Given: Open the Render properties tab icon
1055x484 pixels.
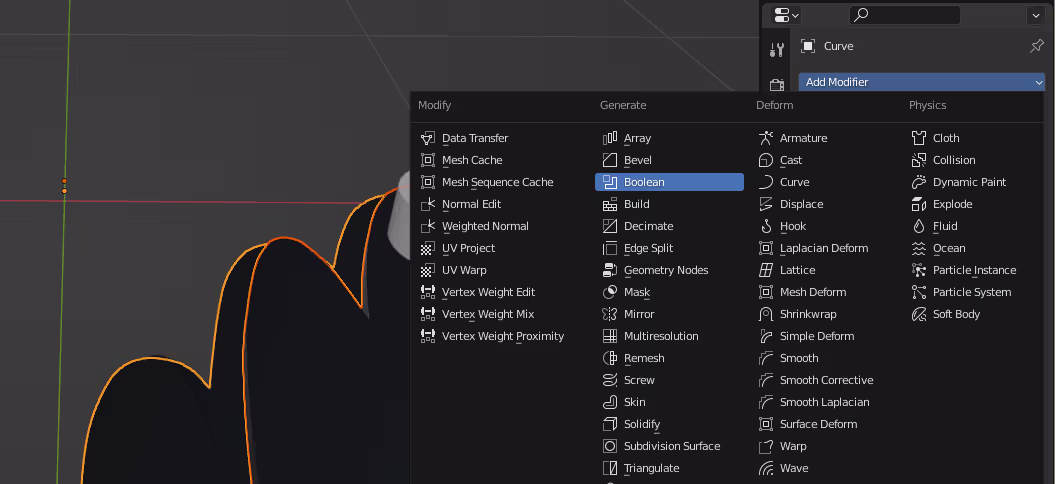Looking at the screenshot, I should (777, 85).
